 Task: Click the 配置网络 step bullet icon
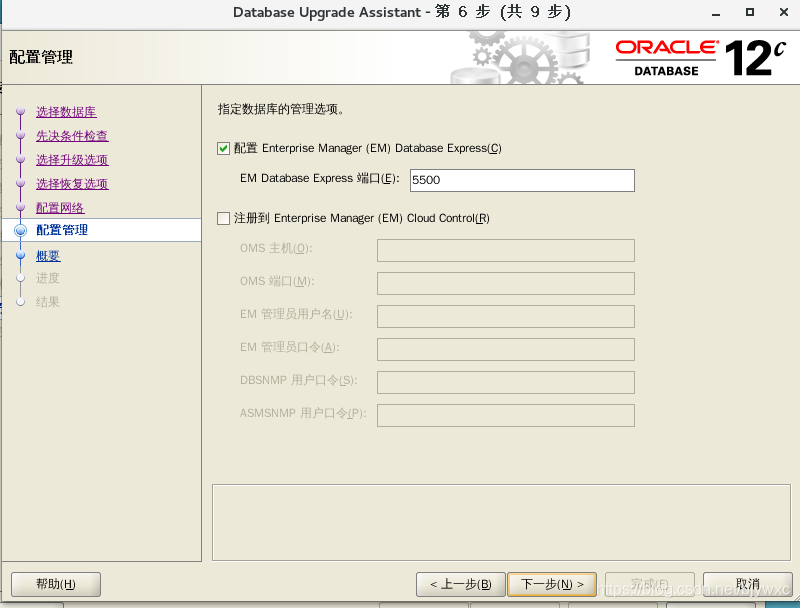click(x=20, y=207)
